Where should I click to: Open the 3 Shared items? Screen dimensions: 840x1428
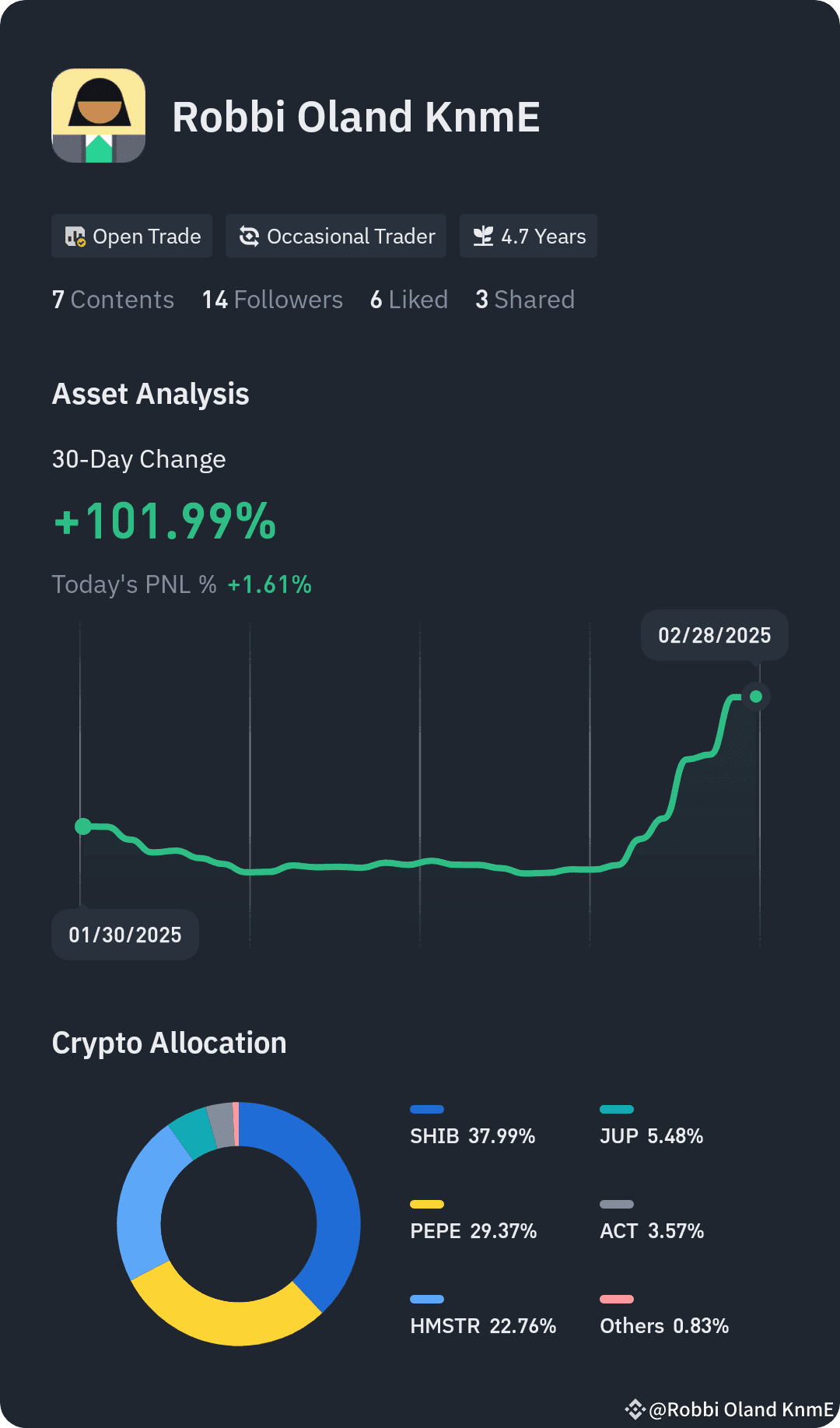point(525,300)
